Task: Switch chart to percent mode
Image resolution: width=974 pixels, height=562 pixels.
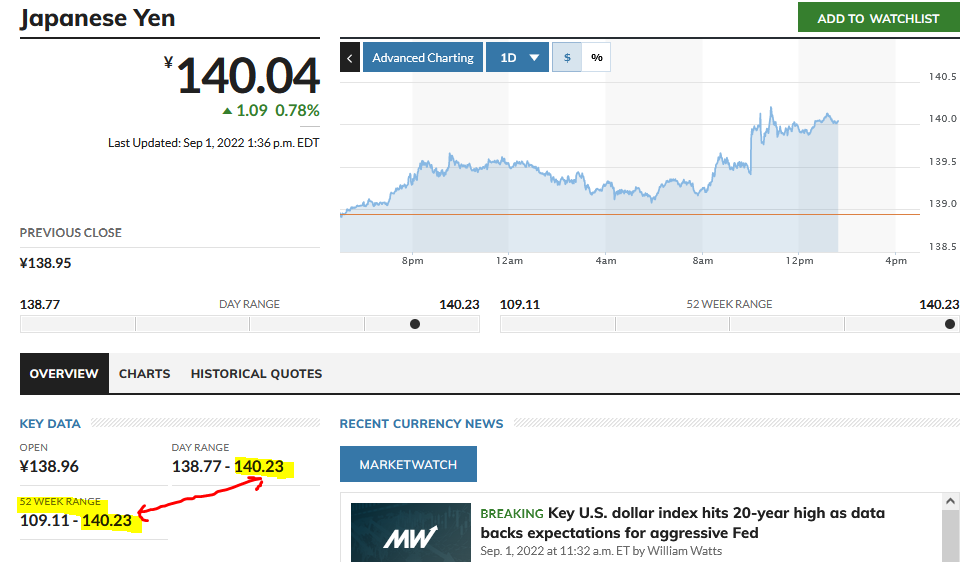Action: point(596,58)
